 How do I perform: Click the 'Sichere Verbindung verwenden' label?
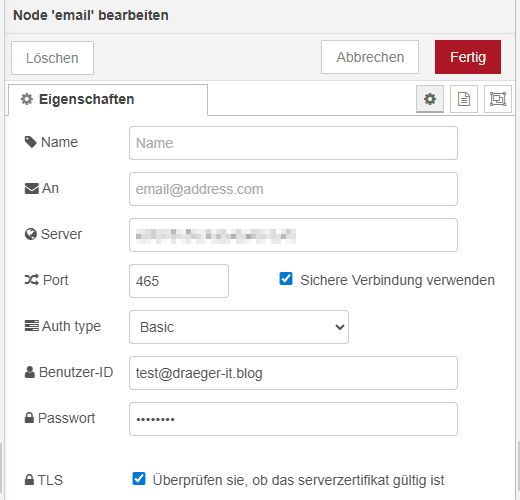pos(397,280)
